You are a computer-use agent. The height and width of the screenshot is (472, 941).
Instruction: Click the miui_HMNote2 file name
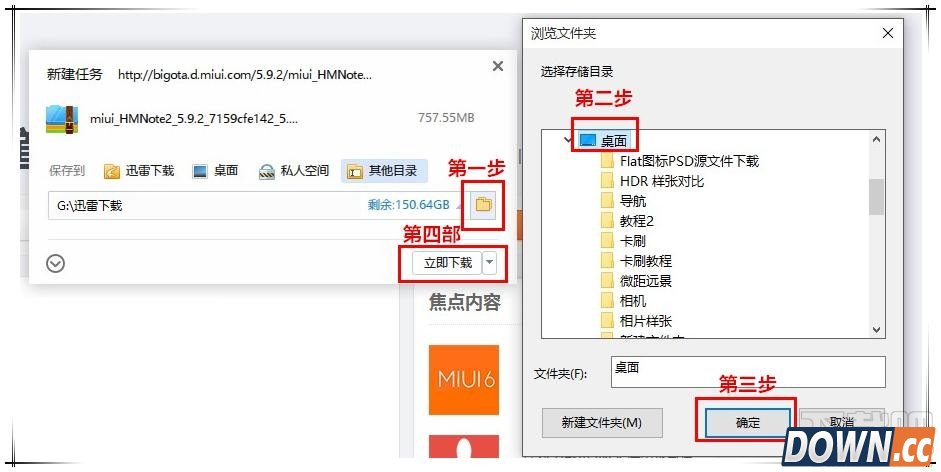193,119
